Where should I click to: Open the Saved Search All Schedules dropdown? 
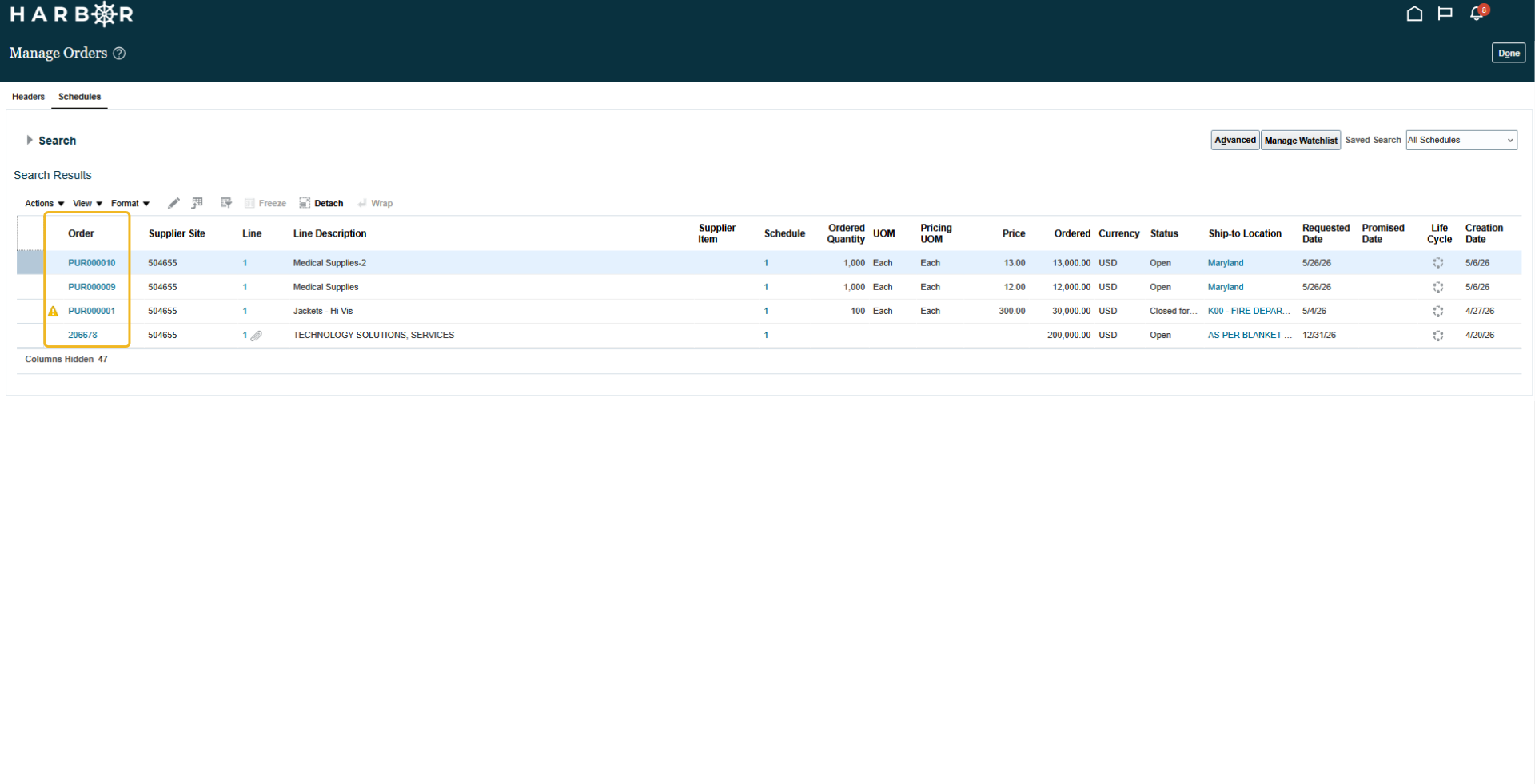click(x=1461, y=141)
